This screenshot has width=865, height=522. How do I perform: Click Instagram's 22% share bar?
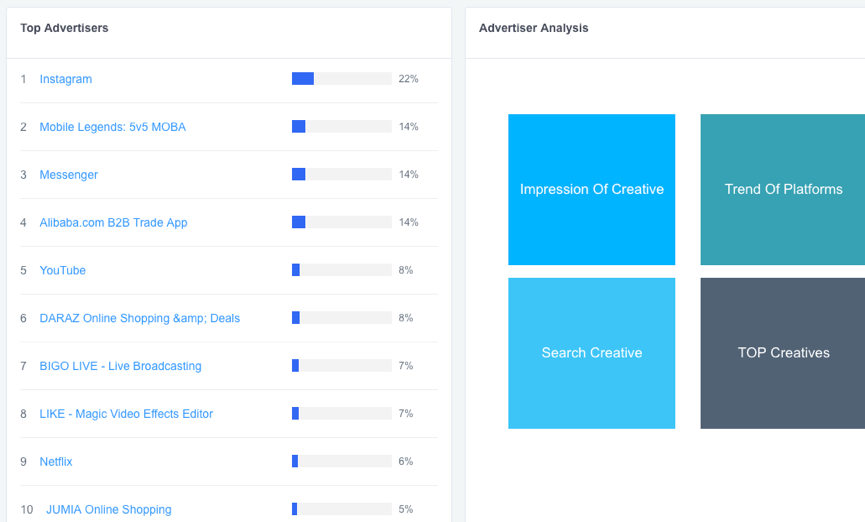click(341, 79)
